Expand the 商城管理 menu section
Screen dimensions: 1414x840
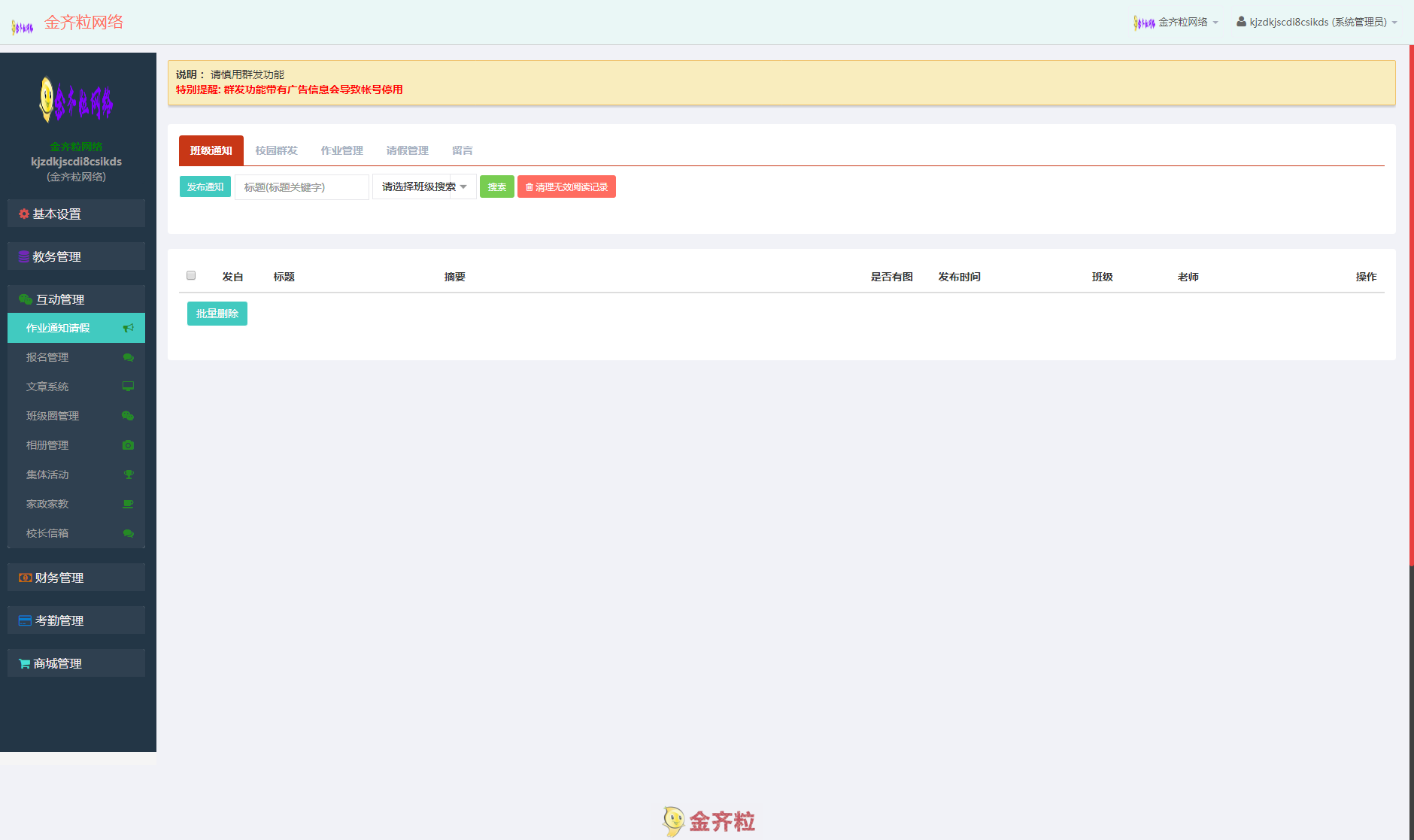tap(76, 663)
